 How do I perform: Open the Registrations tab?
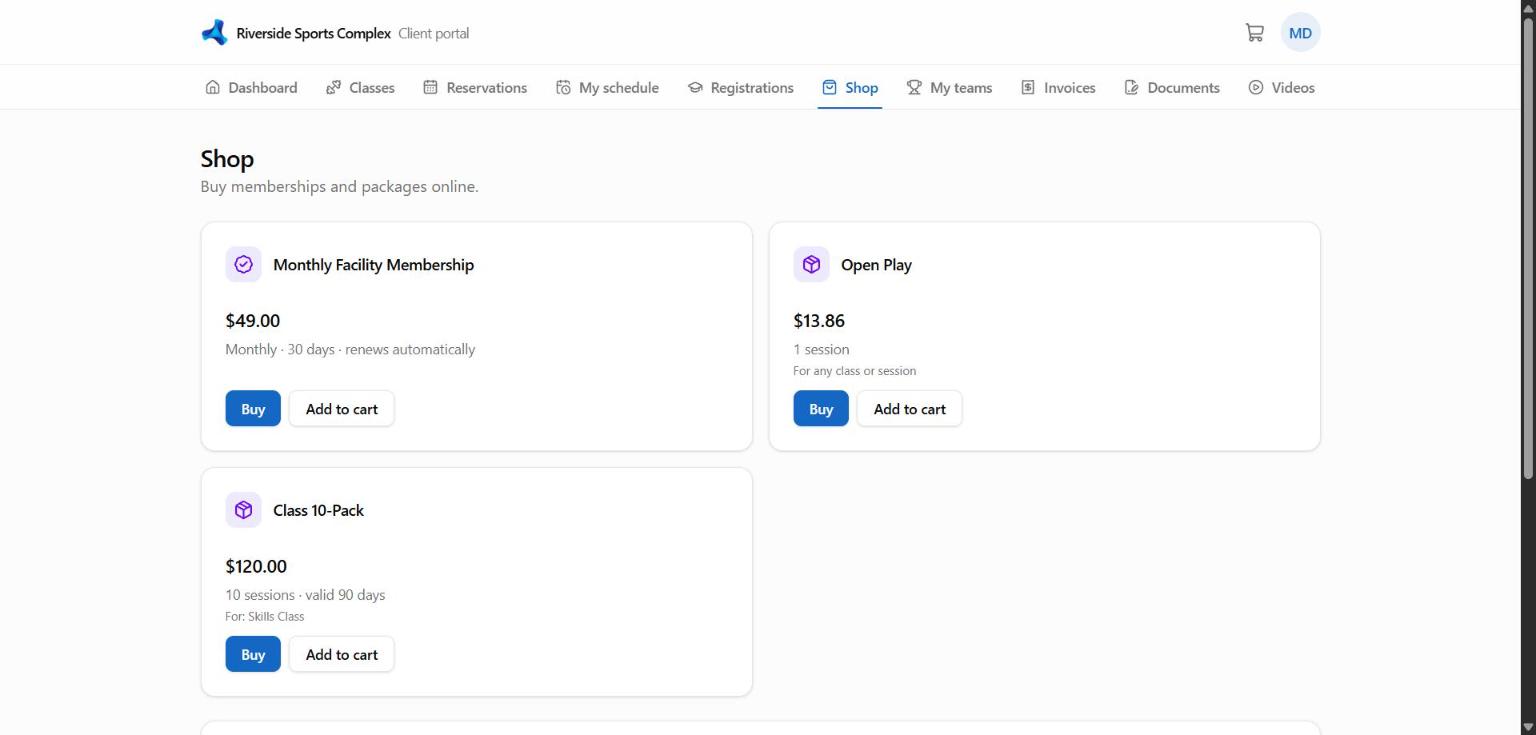pos(741,88)
